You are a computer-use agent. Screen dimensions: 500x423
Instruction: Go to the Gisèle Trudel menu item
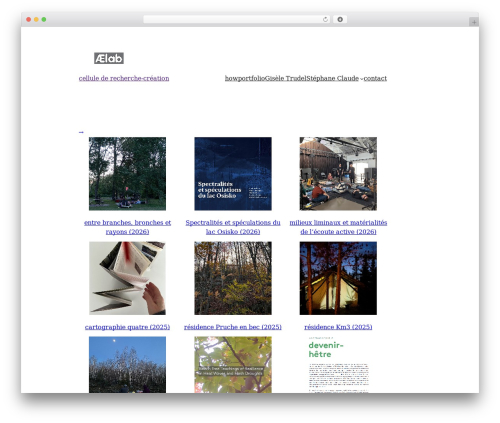[286, 78]
